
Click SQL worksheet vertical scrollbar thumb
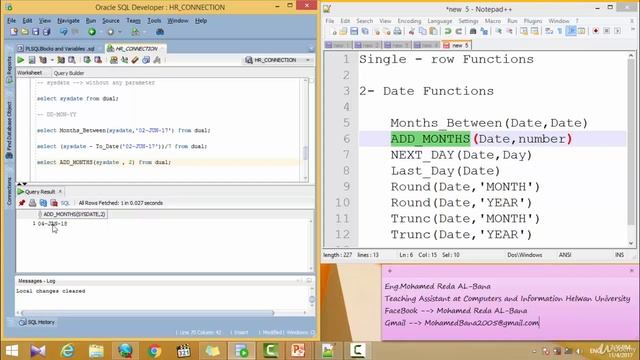(x=305, y=153)
